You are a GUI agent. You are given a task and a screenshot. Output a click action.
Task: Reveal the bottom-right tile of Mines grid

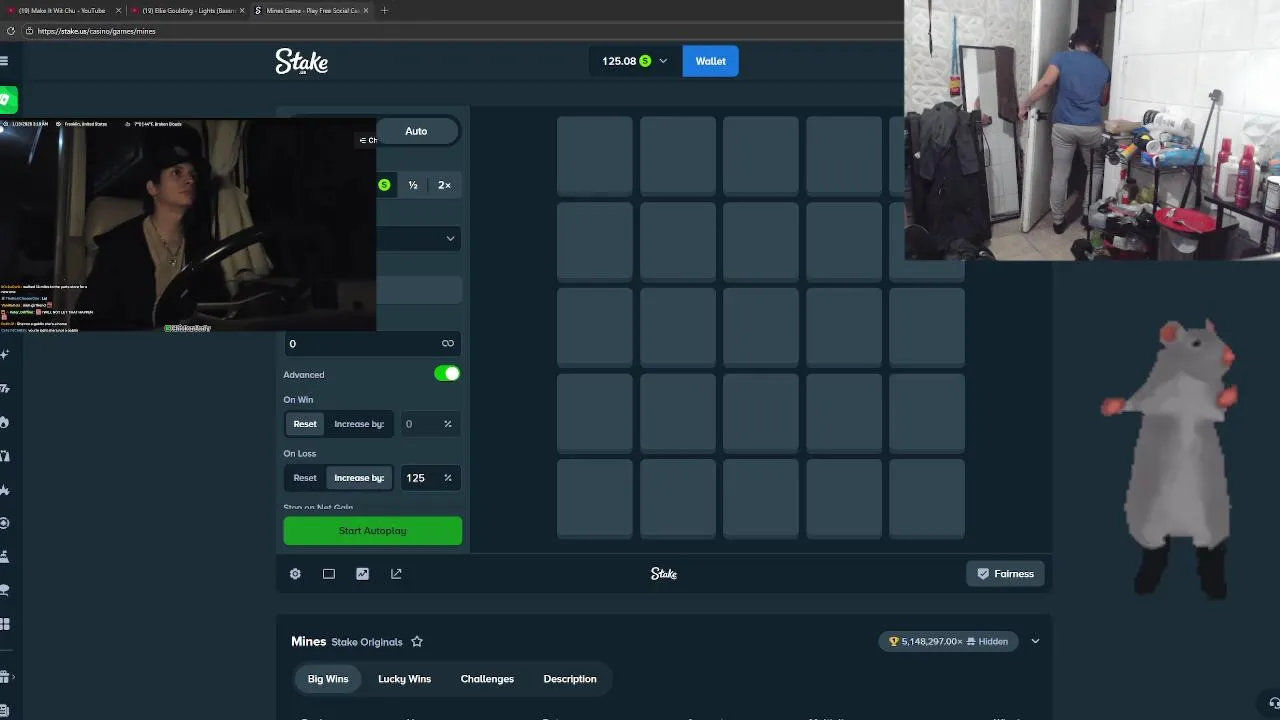pos(927,498)
